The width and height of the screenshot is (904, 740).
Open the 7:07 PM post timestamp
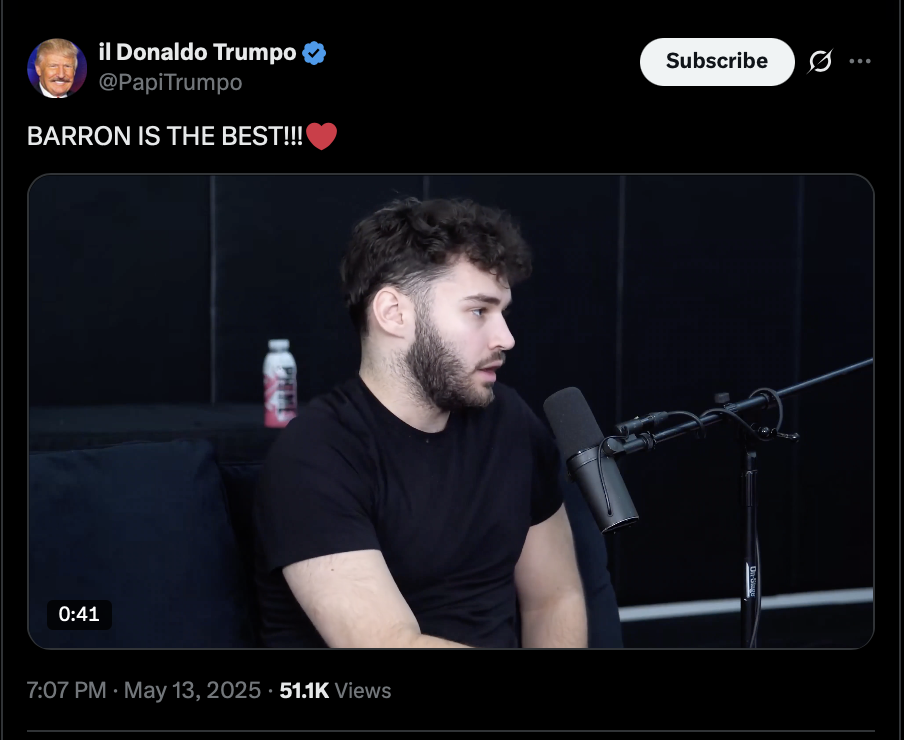[66, 690]
